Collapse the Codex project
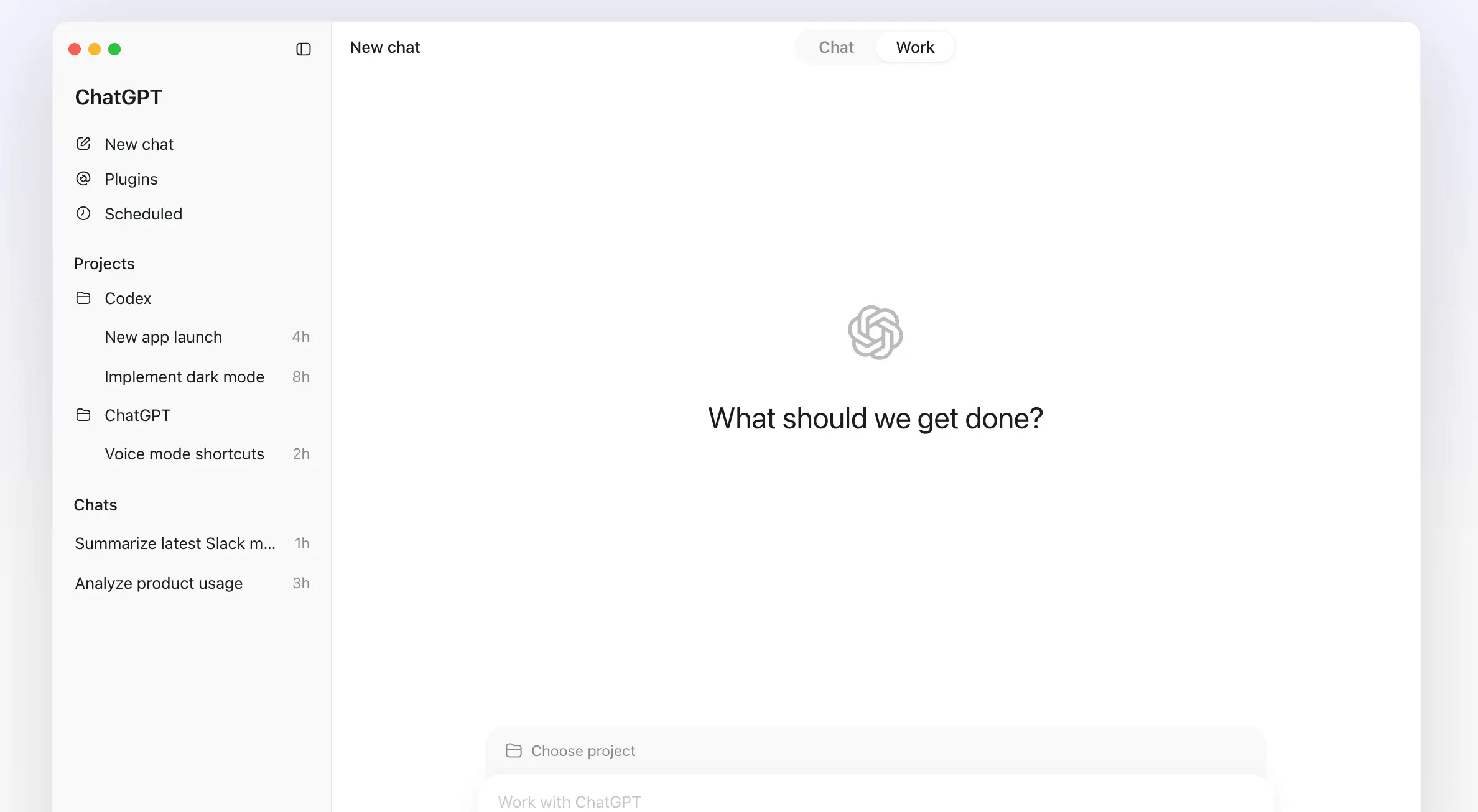1478x812 pixels. click(x=192, y=298)
